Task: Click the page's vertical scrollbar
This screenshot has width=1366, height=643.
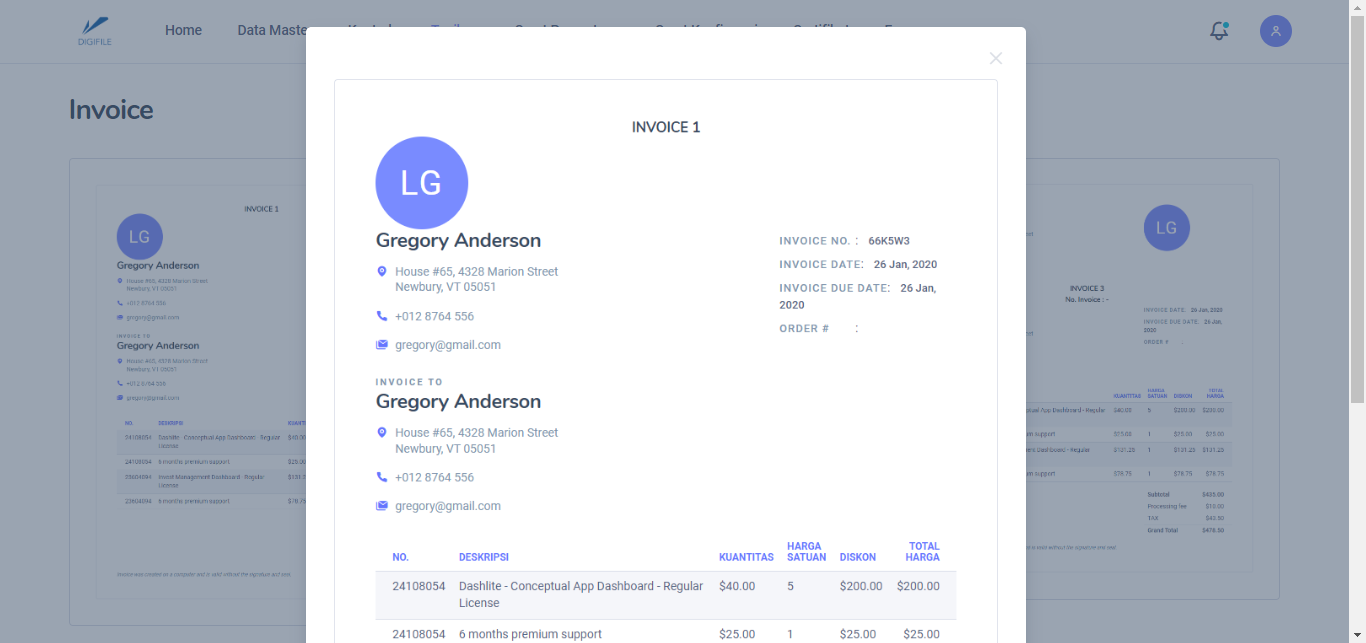Action: pyautogui.click(x=1357, y=200)
